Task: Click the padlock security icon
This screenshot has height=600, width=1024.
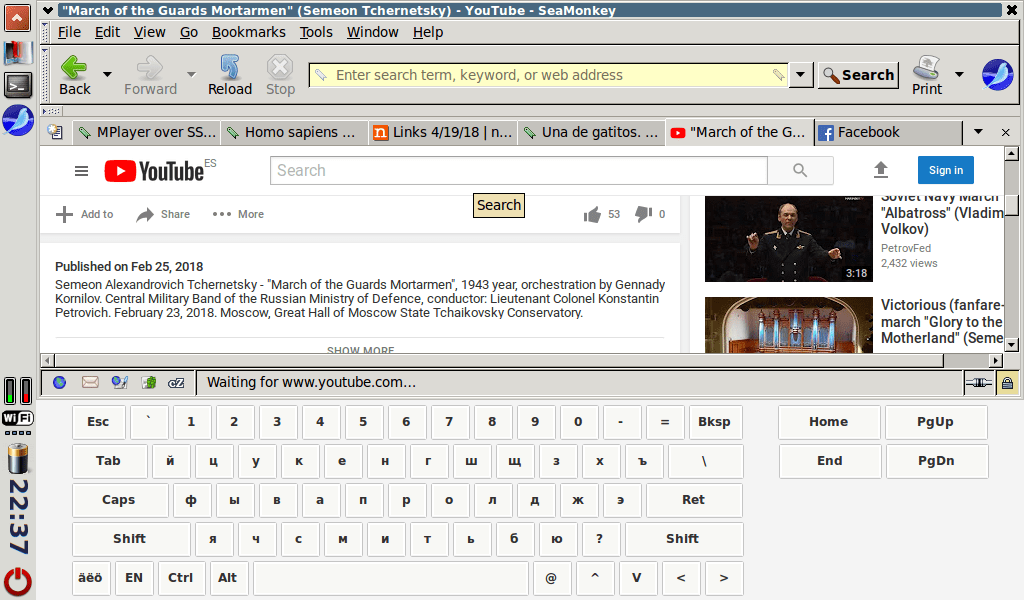Action: [1008, 383]
